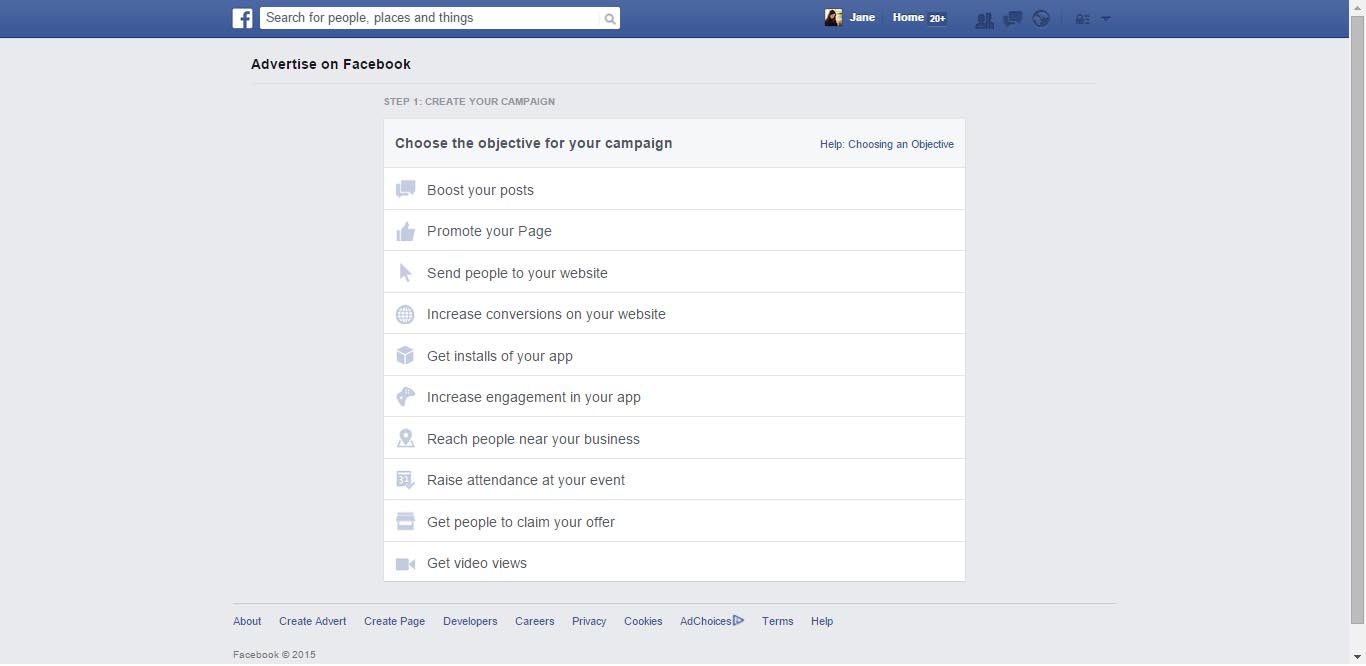This screenshot has width=1366, height=666.
Task: Open the Terms footer link
Action: coord(777,621)
